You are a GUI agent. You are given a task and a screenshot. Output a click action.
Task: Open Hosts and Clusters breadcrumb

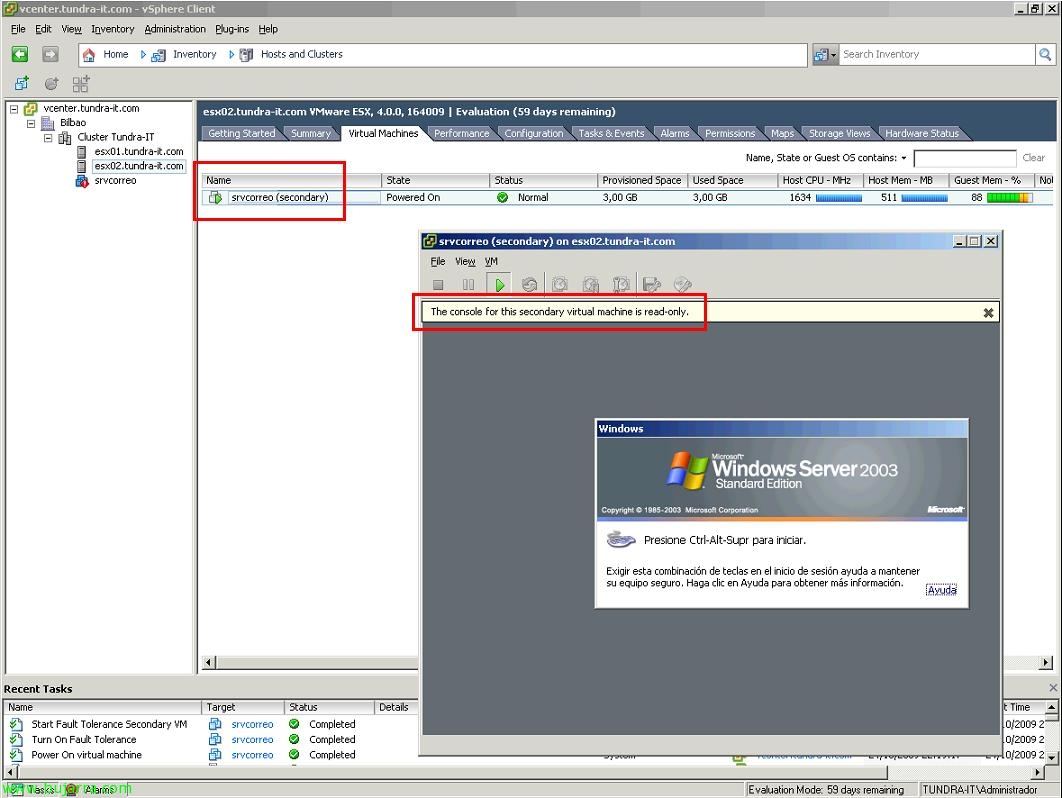(x=301, y=54)
